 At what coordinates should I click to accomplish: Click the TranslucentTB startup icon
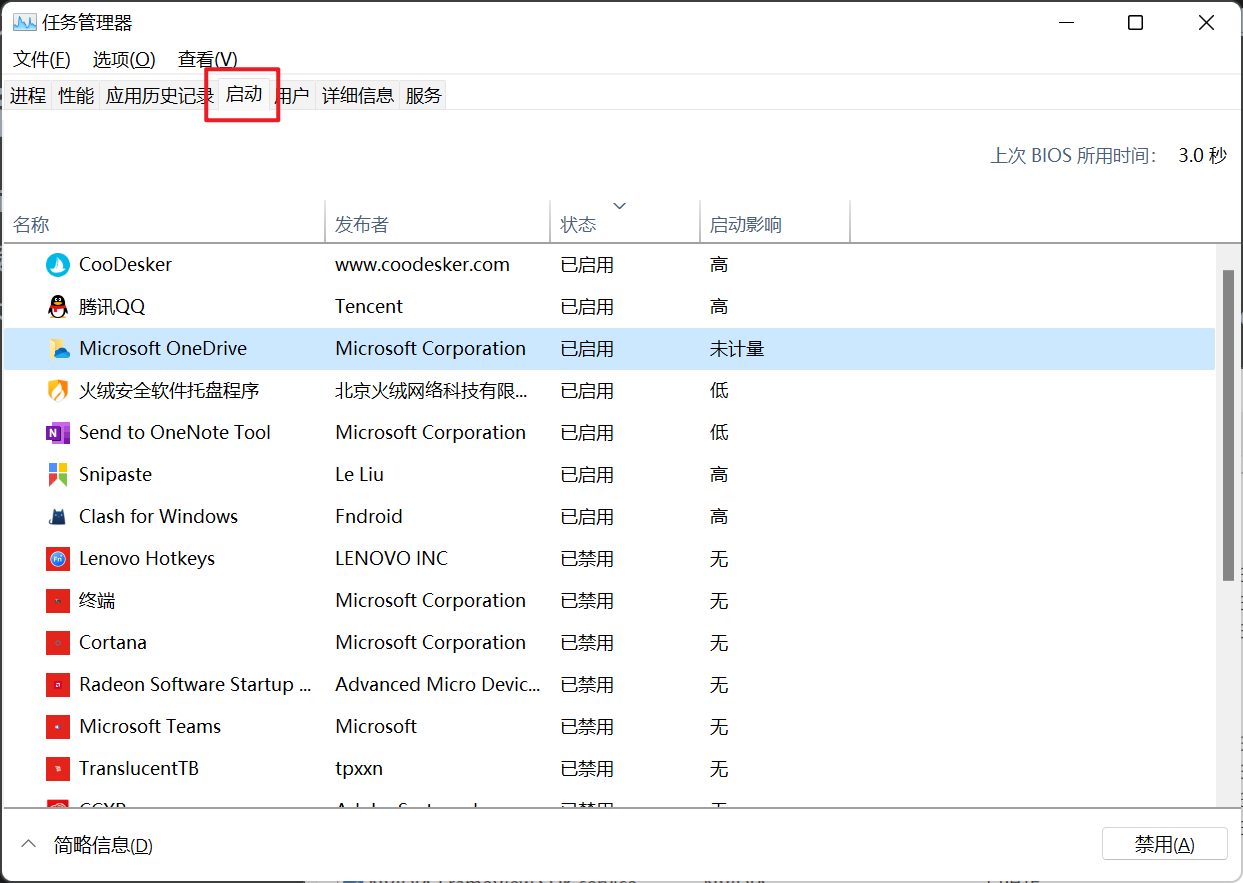[58, 769]
